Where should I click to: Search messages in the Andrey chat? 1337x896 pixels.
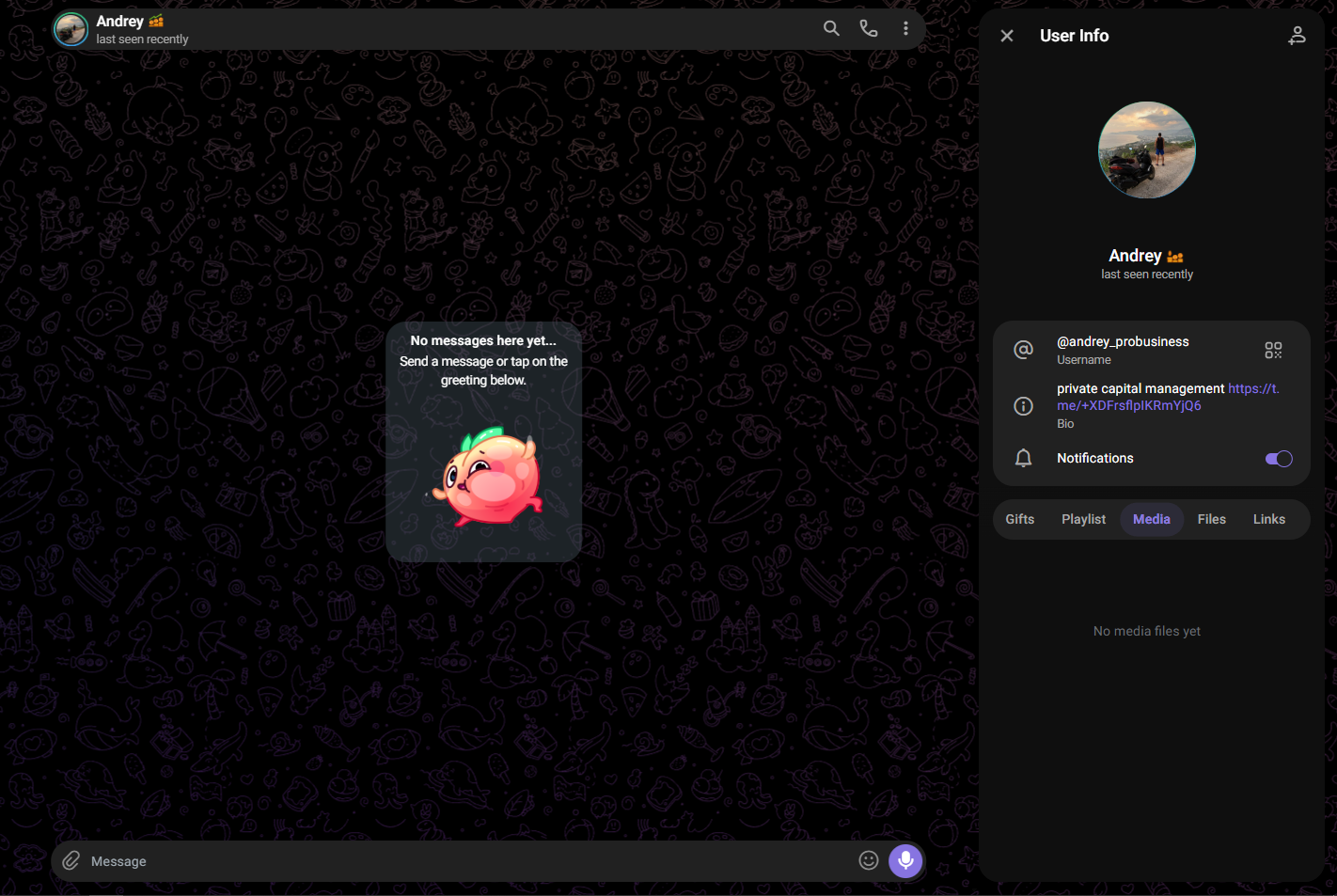coord(831,28)
